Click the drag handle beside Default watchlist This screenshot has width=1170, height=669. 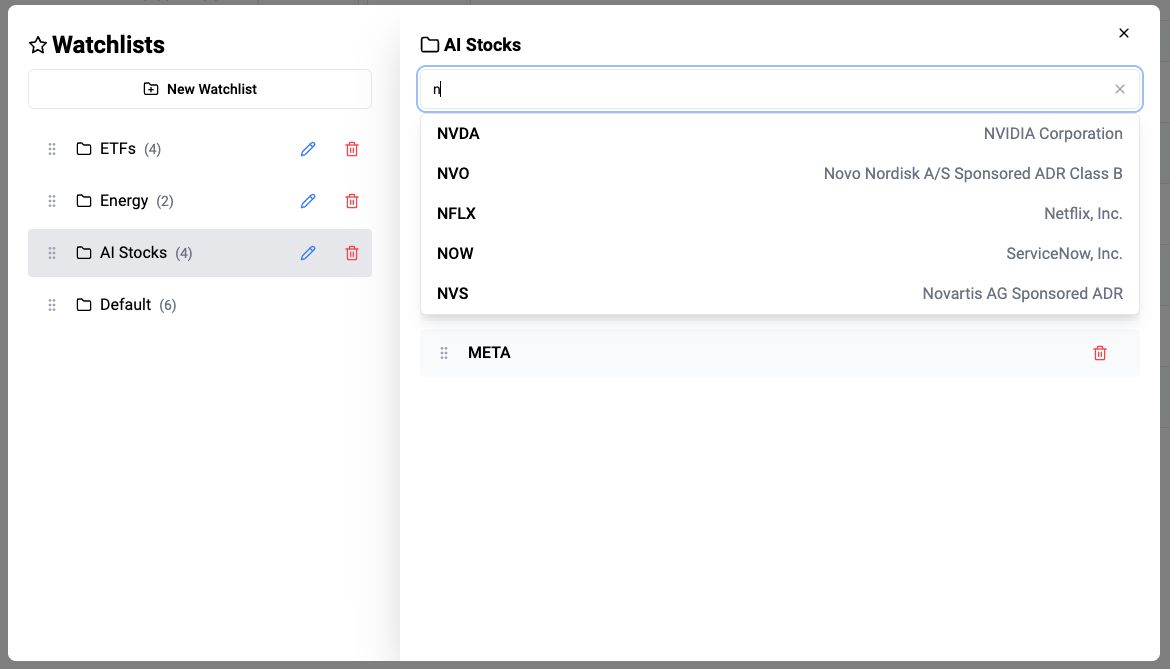click(x=52, y=305)
